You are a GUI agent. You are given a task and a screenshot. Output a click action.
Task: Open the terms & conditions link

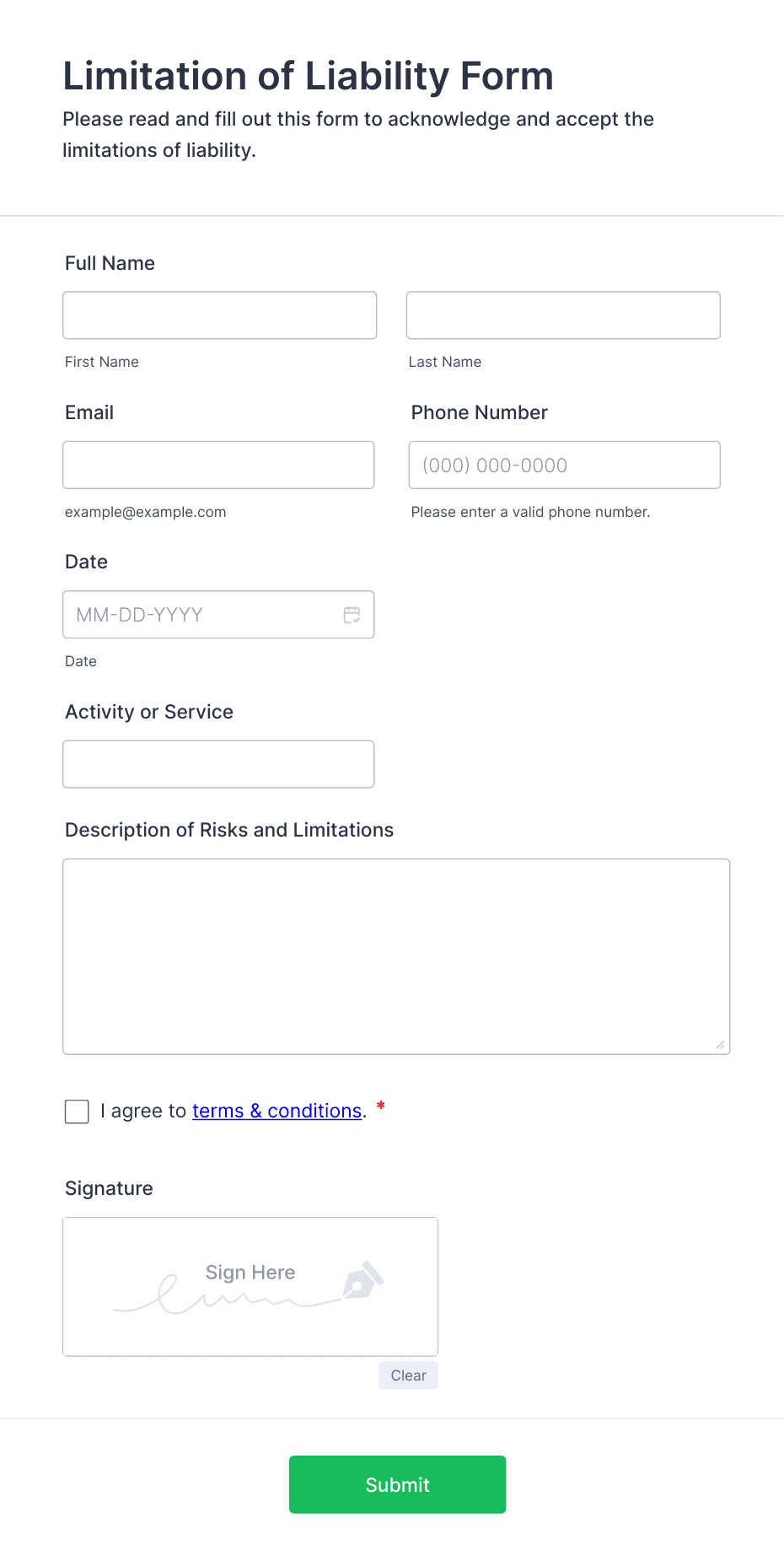click(x=277, y=1111)
